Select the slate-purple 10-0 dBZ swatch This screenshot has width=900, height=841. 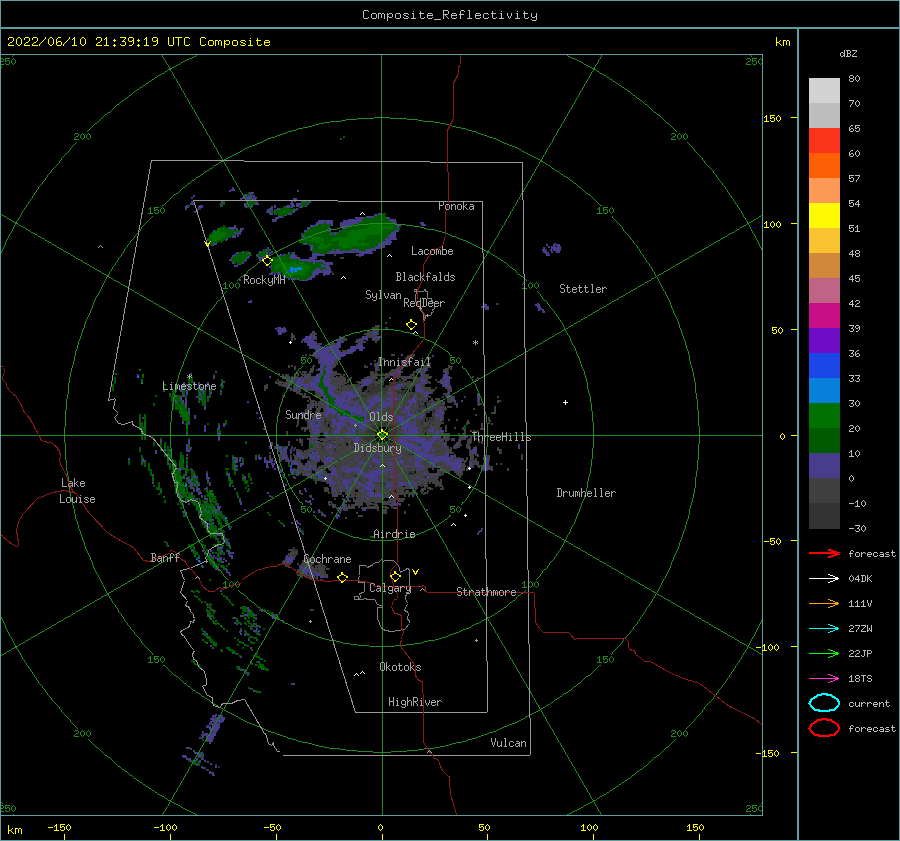[824, 465]
